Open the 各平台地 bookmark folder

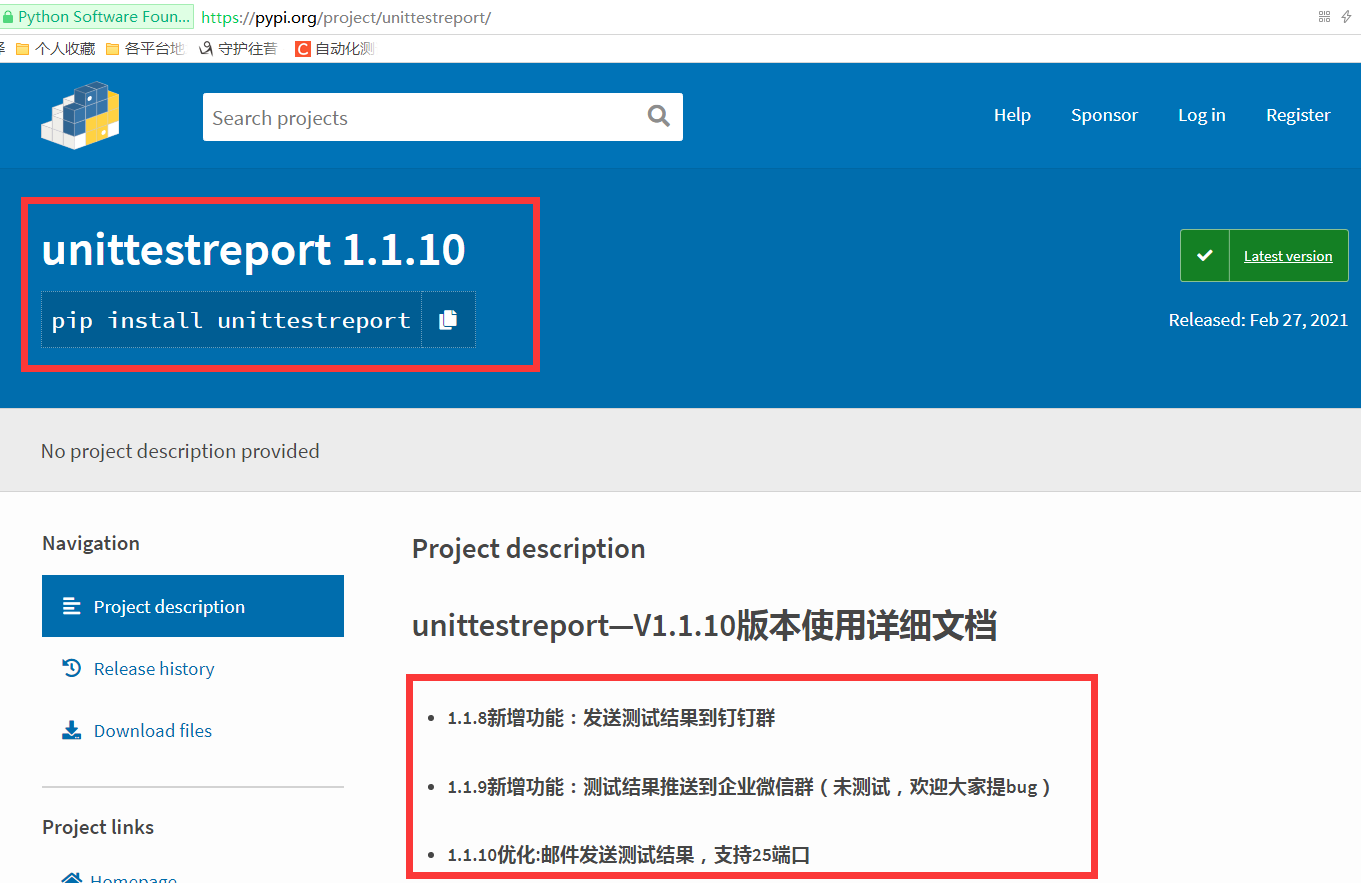pyautogui.click(x=145, y=48)
